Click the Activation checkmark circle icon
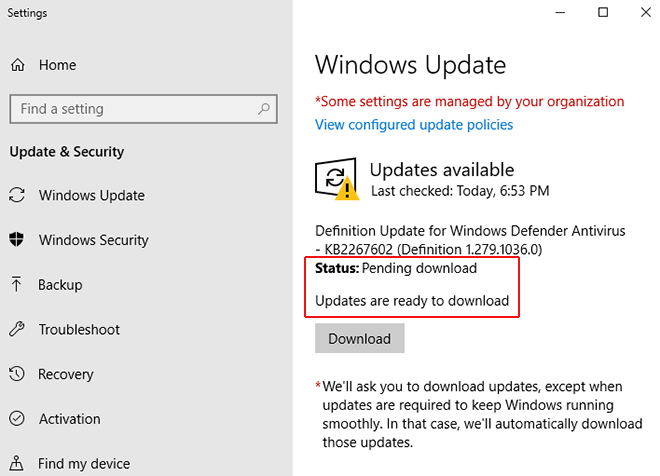660x476 pixels. click(x=17, y=418)
